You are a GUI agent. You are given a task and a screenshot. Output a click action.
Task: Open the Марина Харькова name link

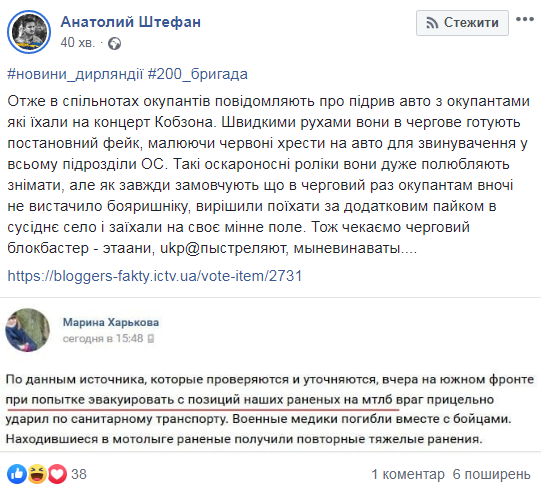(111, 322)
